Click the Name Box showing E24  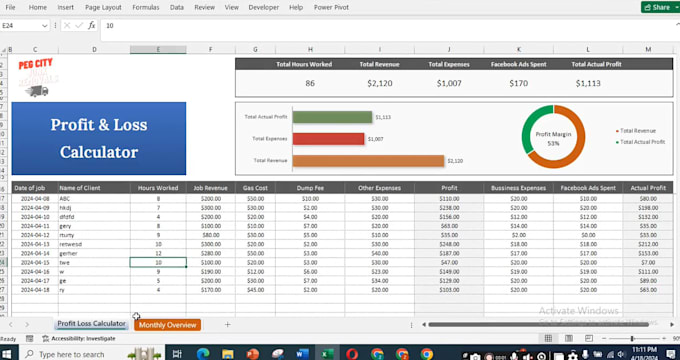coord(20,26)
